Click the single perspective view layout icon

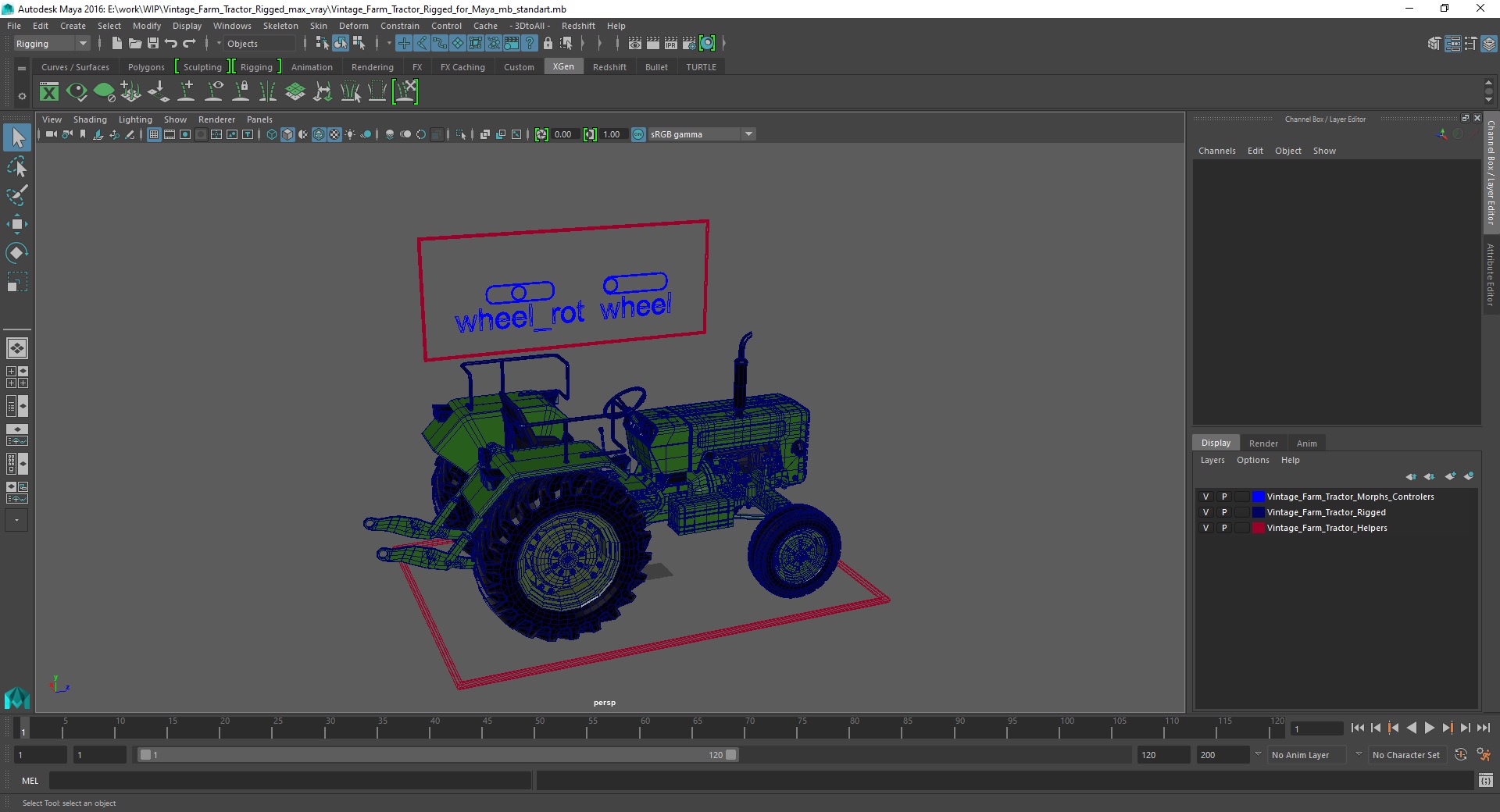[x=17, y=348]
